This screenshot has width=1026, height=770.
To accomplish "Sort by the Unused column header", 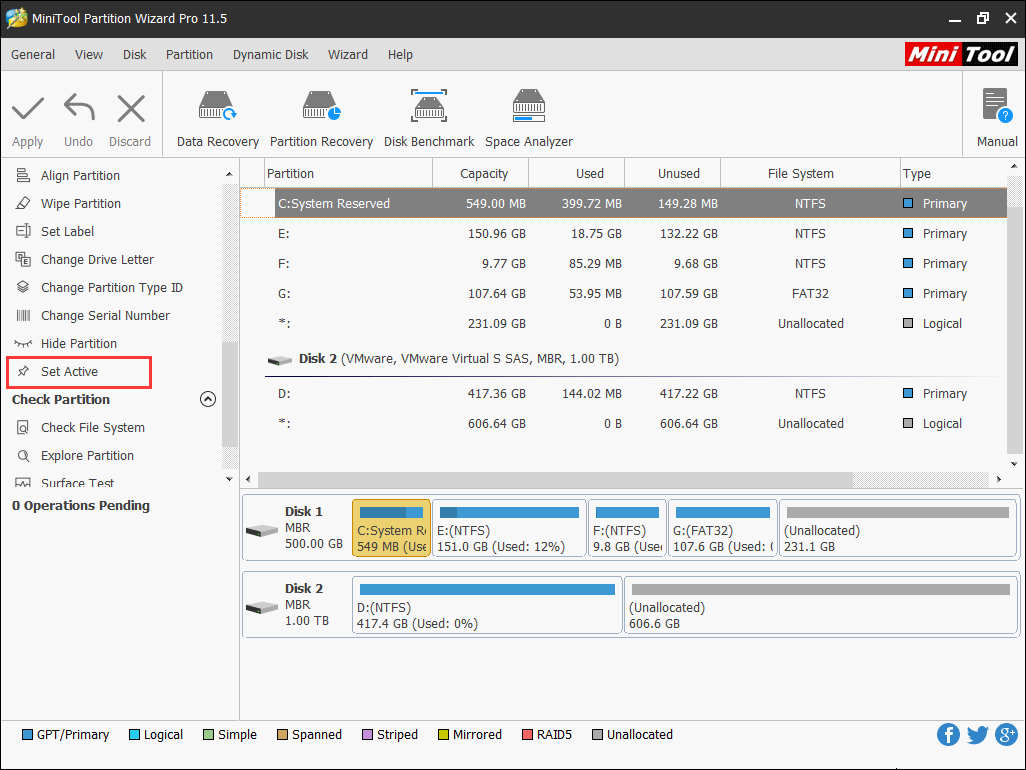I will (x=673, y=173).
